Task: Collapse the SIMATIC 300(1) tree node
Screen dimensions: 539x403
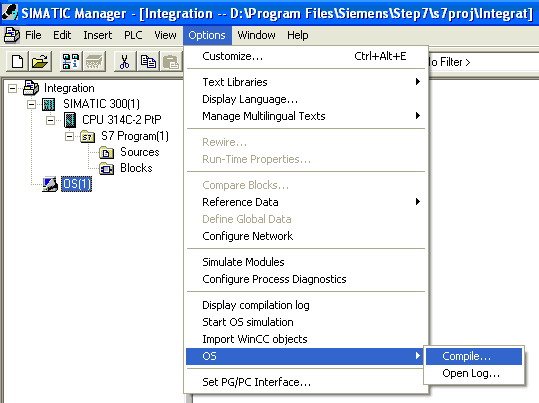Action: 31,104
